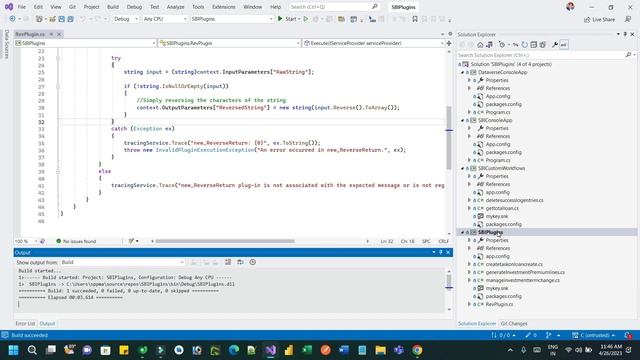Open the Any CPU platform dropdown
Viewport: 640px width, 360px height.
coord(165,19)
